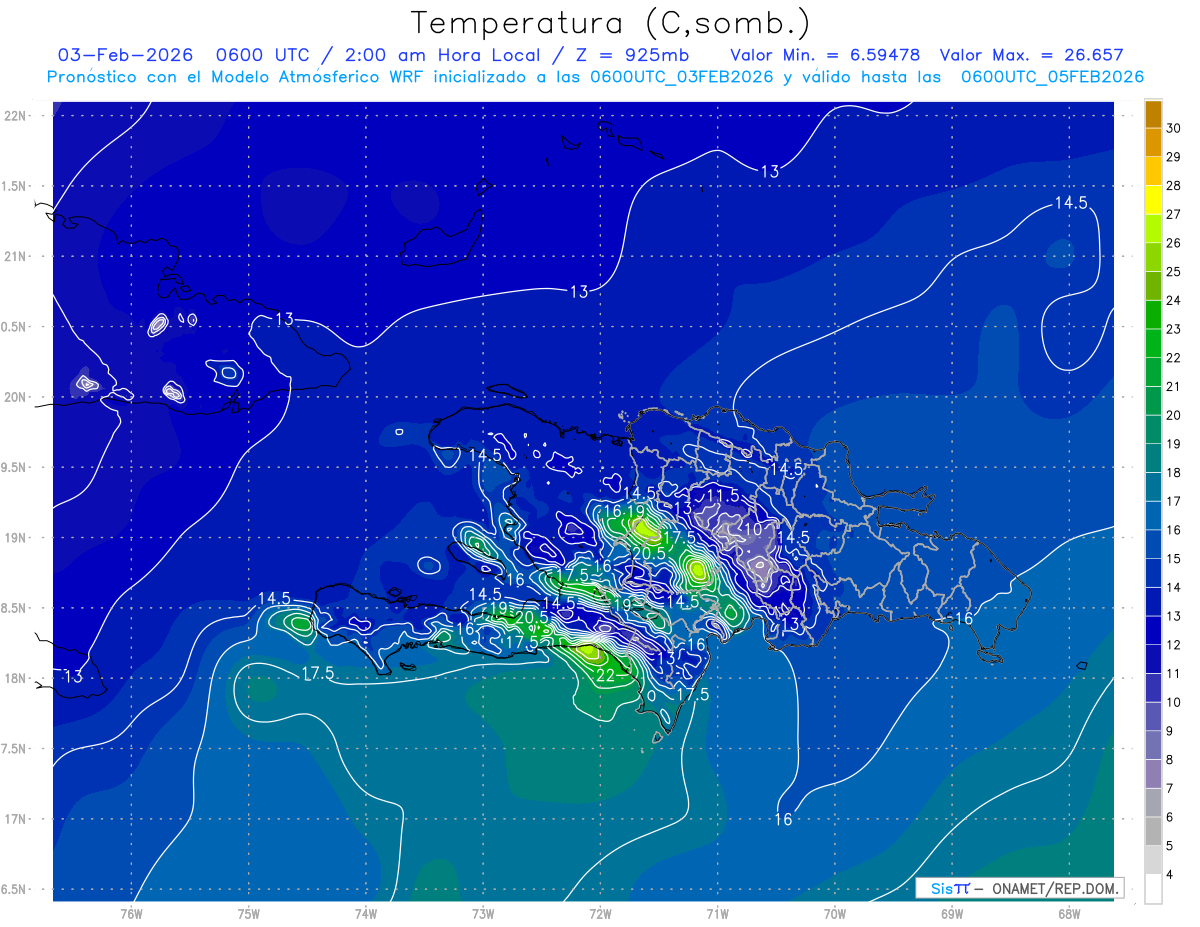Click the 22 contour label on the map
Screen dimensions: 1200x927
coord(606,676)
